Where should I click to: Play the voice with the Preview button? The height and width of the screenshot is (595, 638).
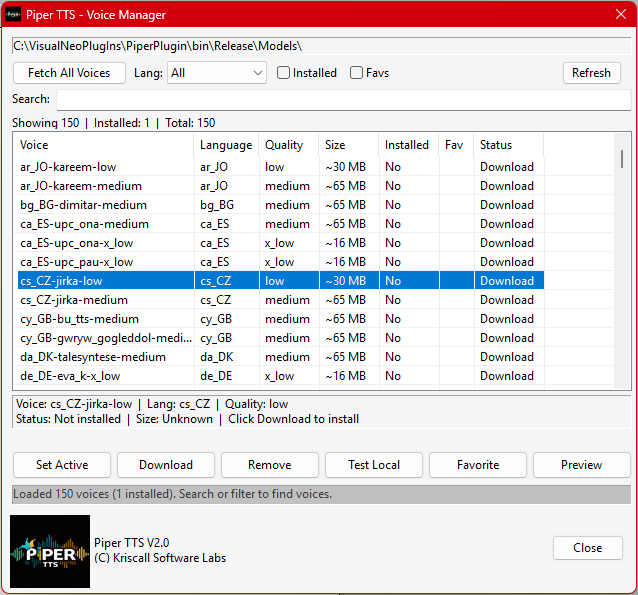581,465
